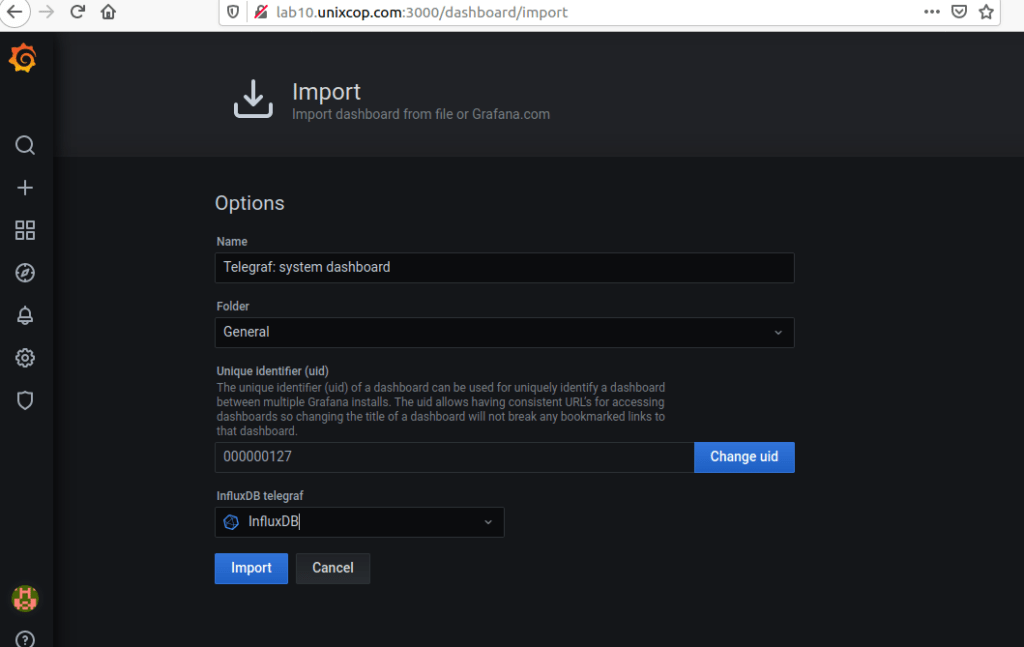The image size is (1024, 647).
Task: Save the page to Pocket icon
Action: click(x=959, y=12)
